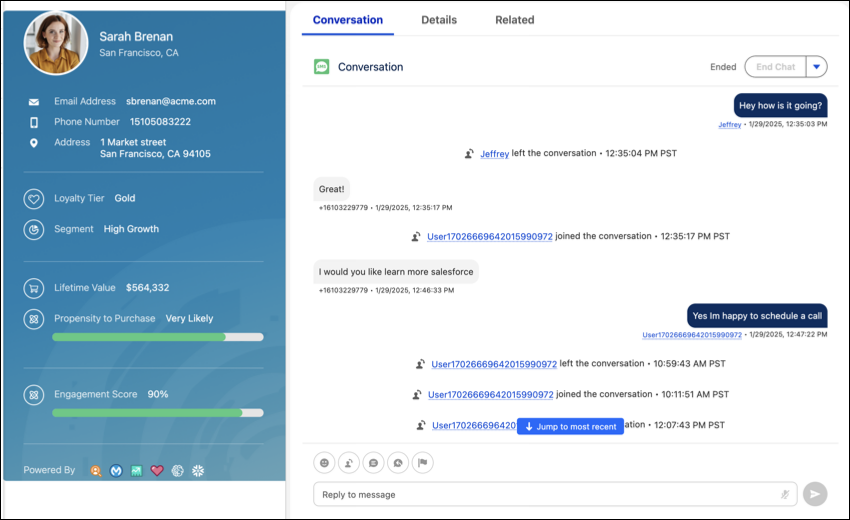Click the muted microphone icon in reply box
Viewport: 850px width, 520px height.
[784, 494]
